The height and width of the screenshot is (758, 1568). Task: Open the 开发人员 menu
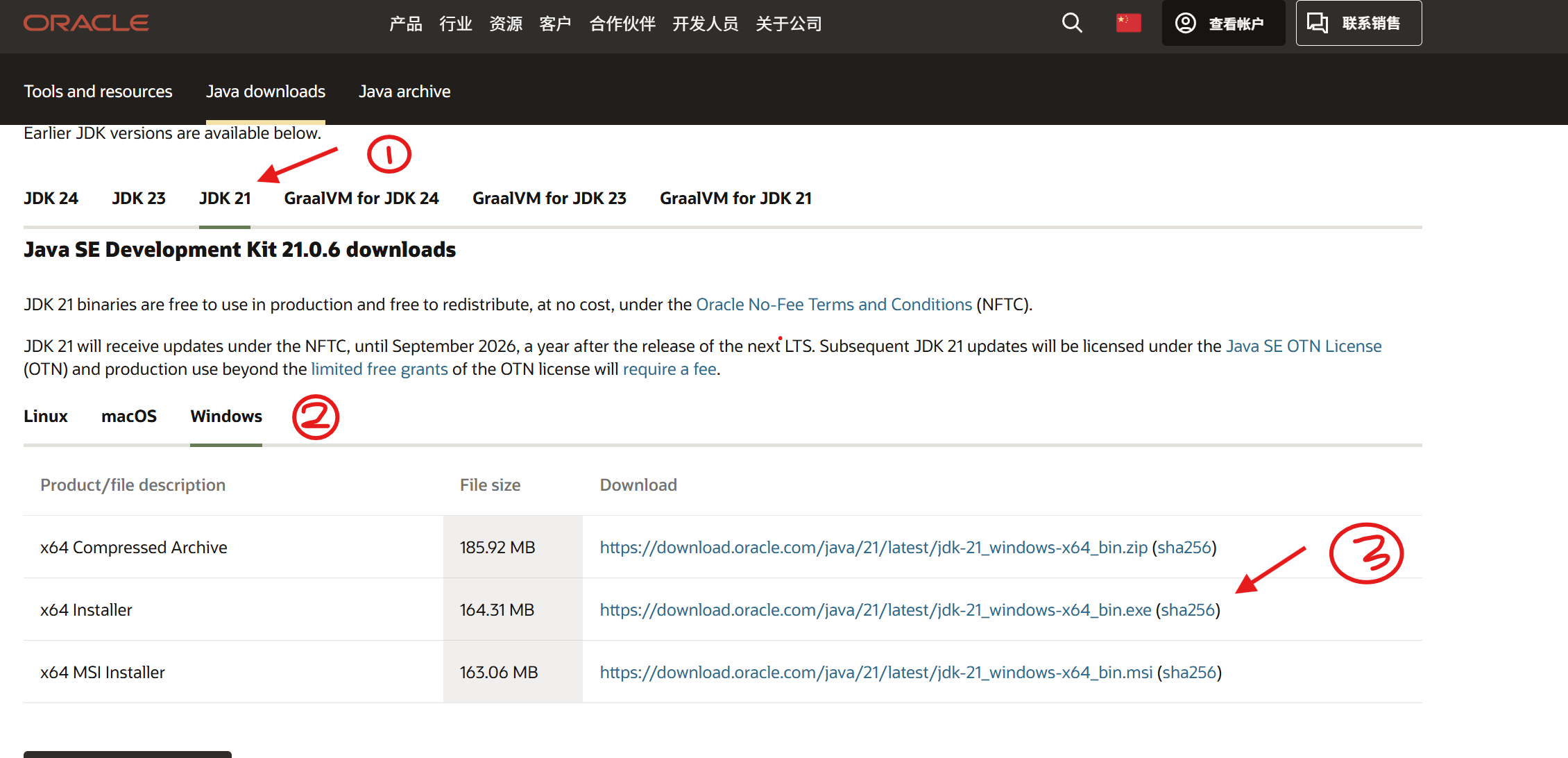(705, 24)
